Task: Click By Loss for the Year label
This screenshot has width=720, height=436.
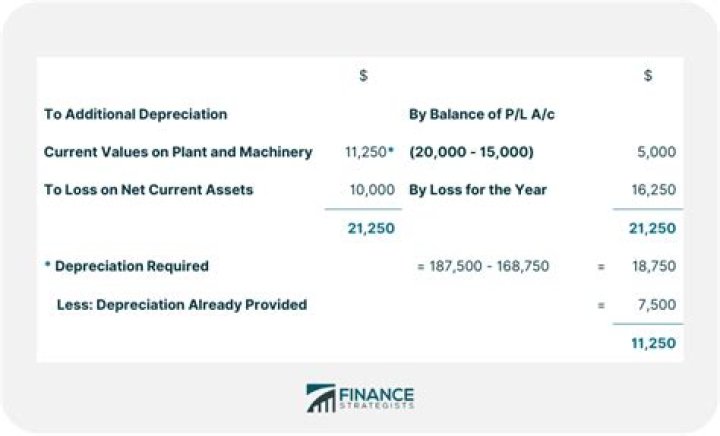Action: click(x=478, y=190)
